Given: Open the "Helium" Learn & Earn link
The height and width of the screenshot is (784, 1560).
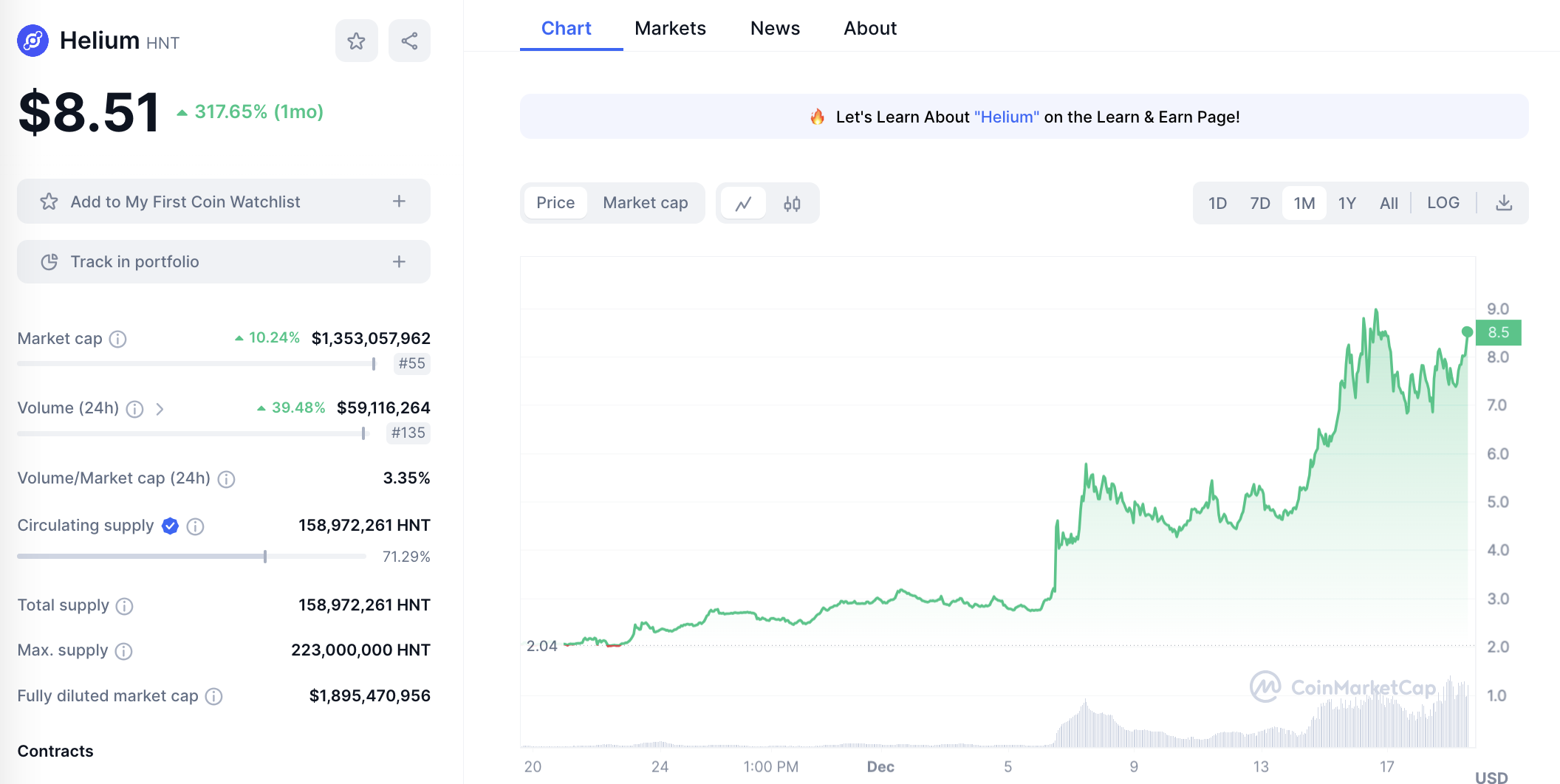Looking at the screenshot, I should click(1006, 117).
